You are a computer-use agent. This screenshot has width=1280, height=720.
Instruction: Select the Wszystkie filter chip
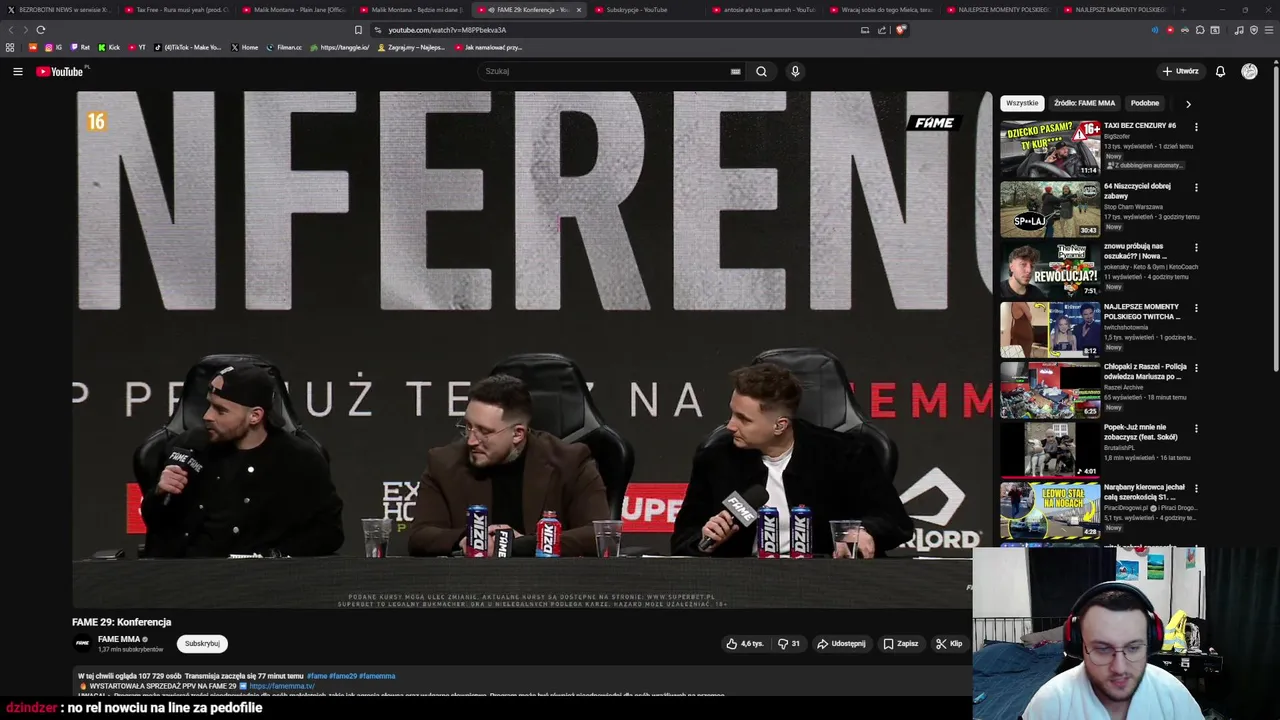(1022, 103)
